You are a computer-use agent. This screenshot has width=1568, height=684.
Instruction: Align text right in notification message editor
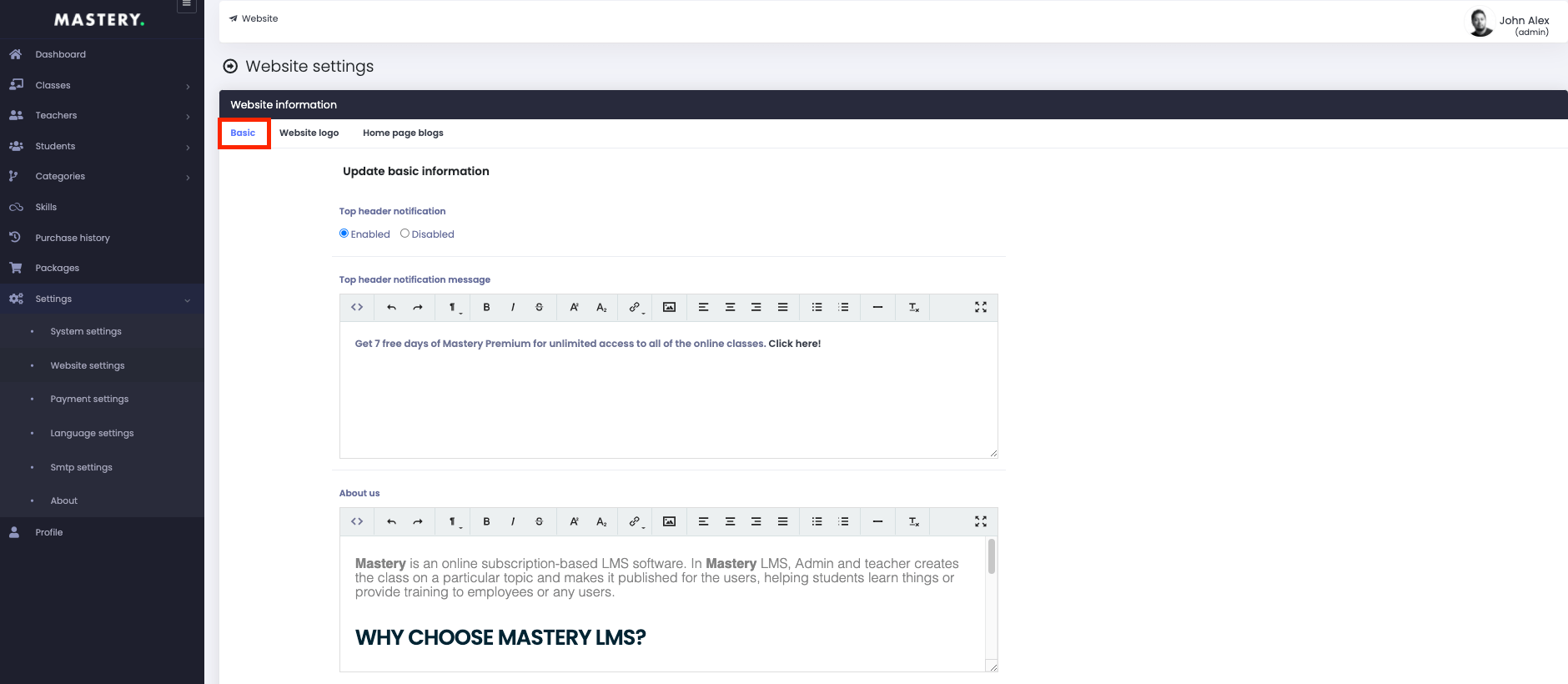[756, 307]
